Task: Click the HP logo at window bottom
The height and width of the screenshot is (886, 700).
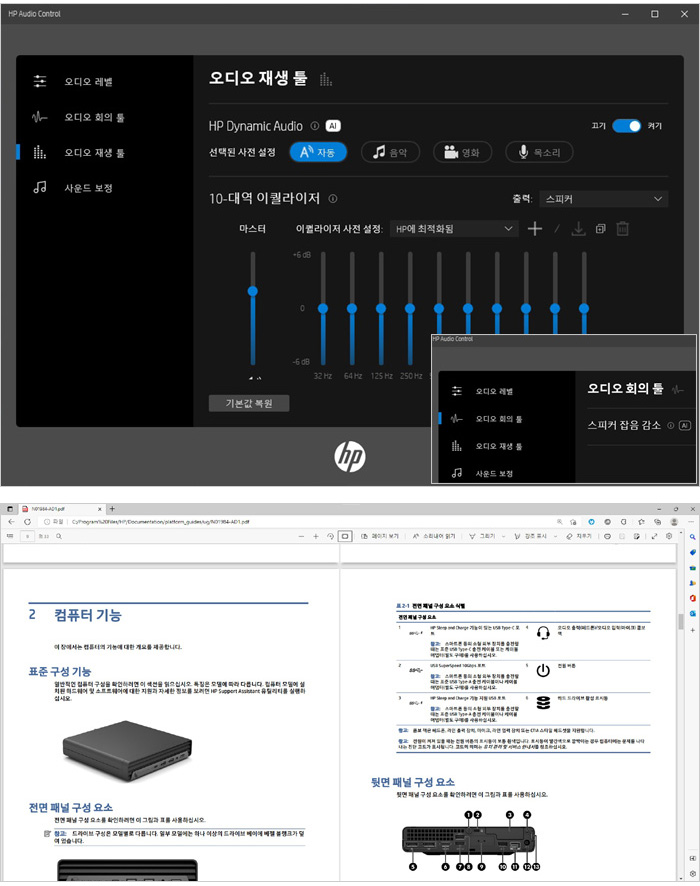Action: click(x=350, y=457)
